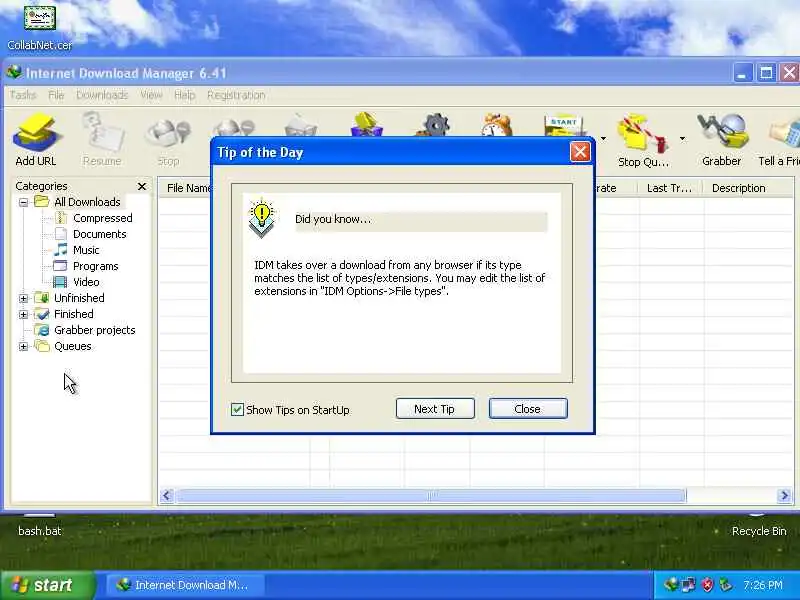Open the Downloads menu
This screenshot has width=800, height=600.
coord(102,95)
